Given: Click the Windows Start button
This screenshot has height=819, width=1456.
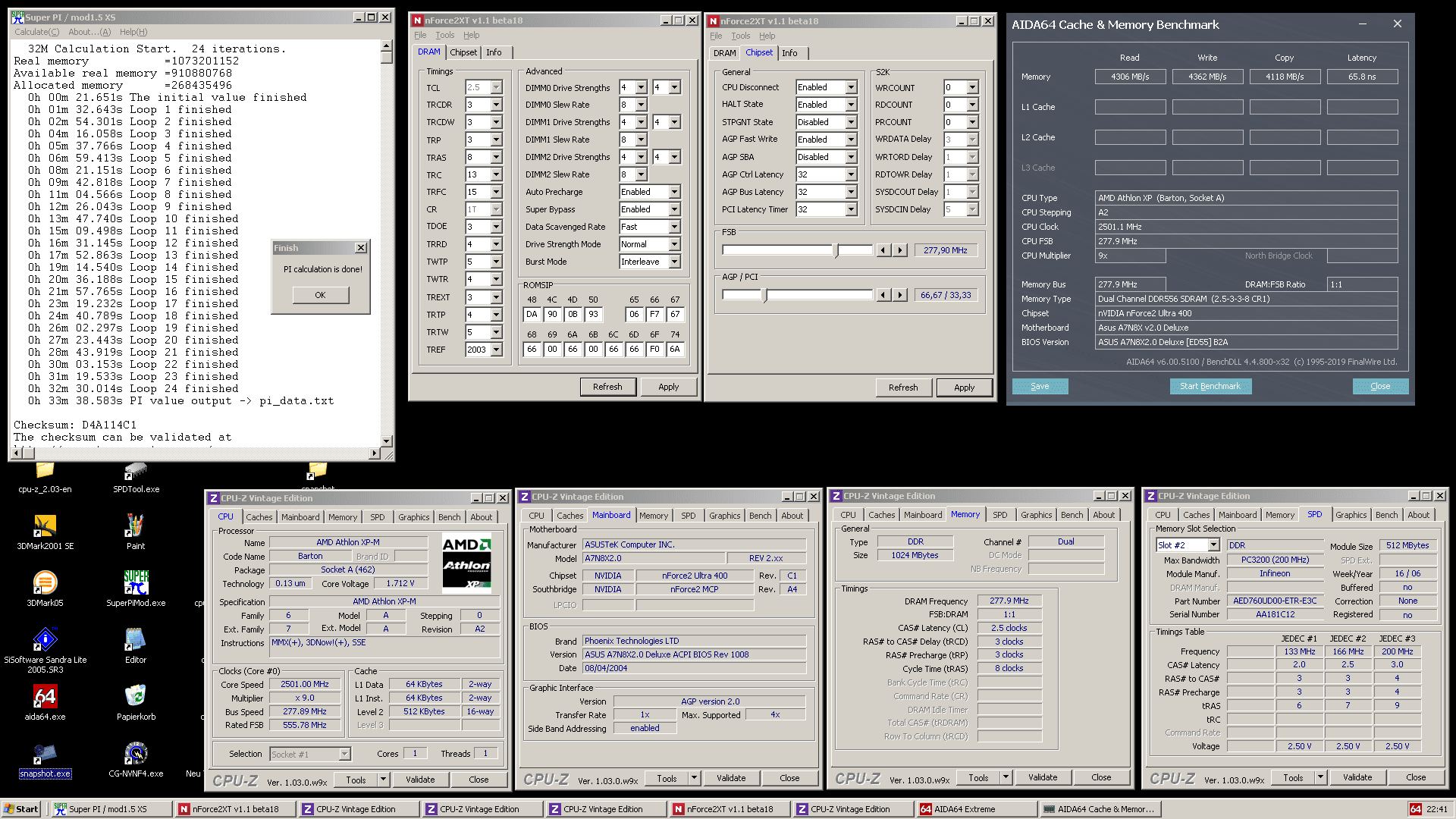Looking at the screenshot, I should [x=20, y=809].
